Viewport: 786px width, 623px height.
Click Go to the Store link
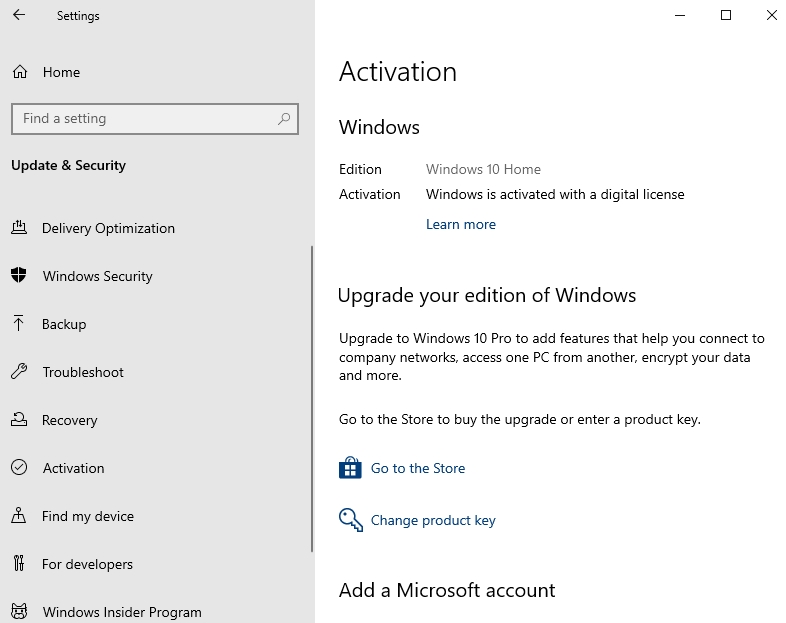point(418,468)
